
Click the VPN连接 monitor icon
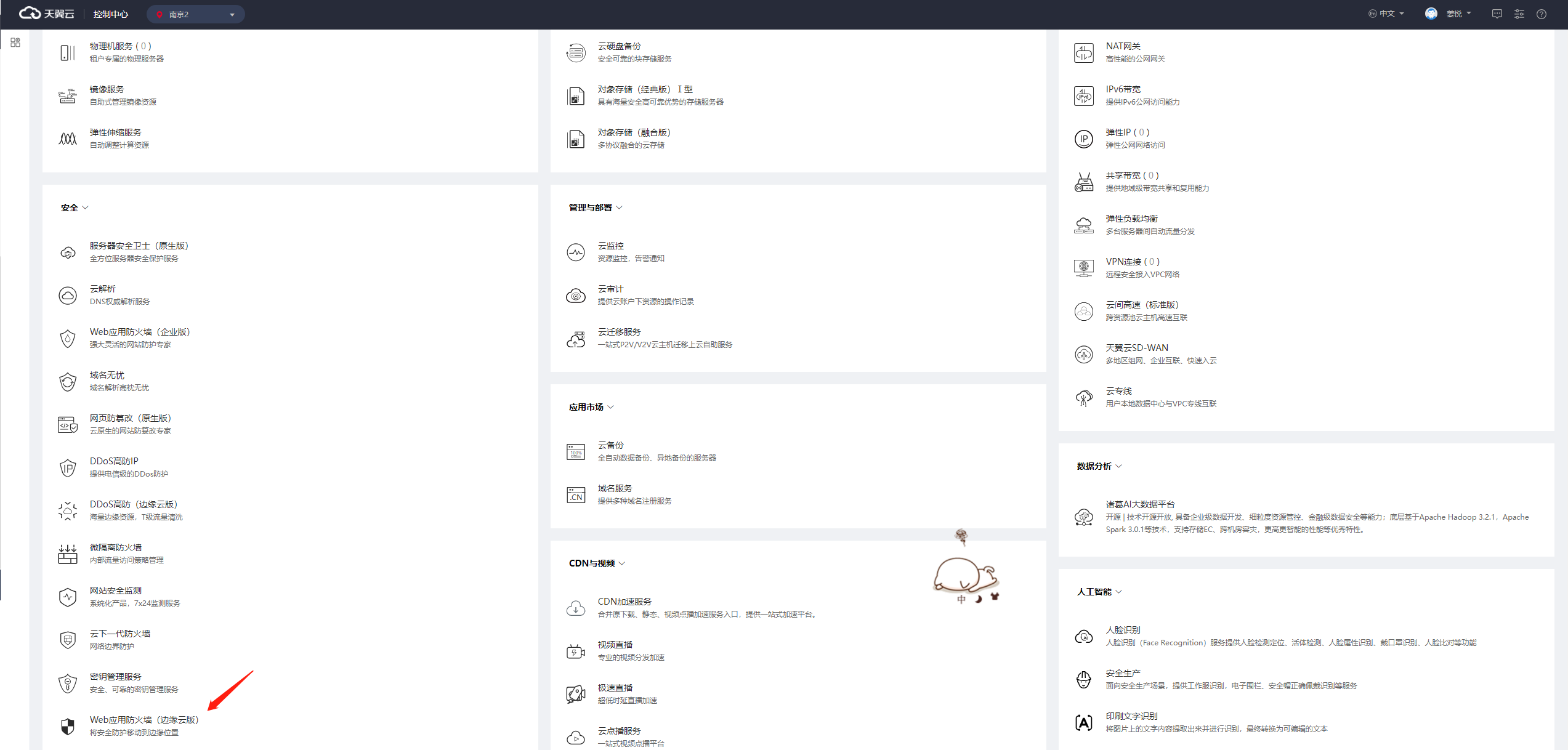[x=1084, y=268]
